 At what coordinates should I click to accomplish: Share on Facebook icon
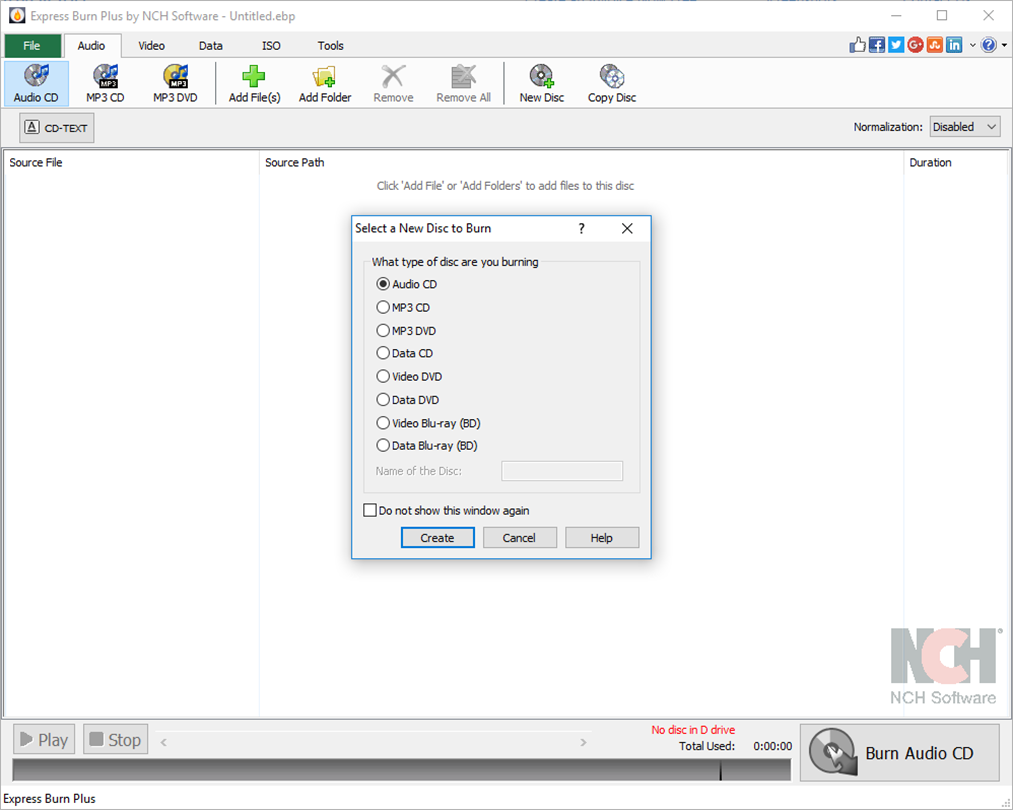877,45
